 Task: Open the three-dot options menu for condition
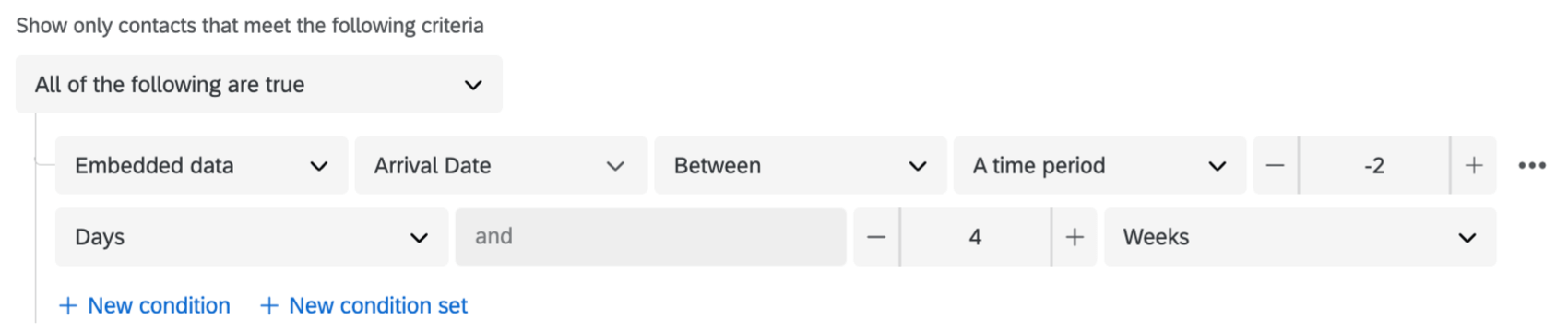[x=1532, y=166]
